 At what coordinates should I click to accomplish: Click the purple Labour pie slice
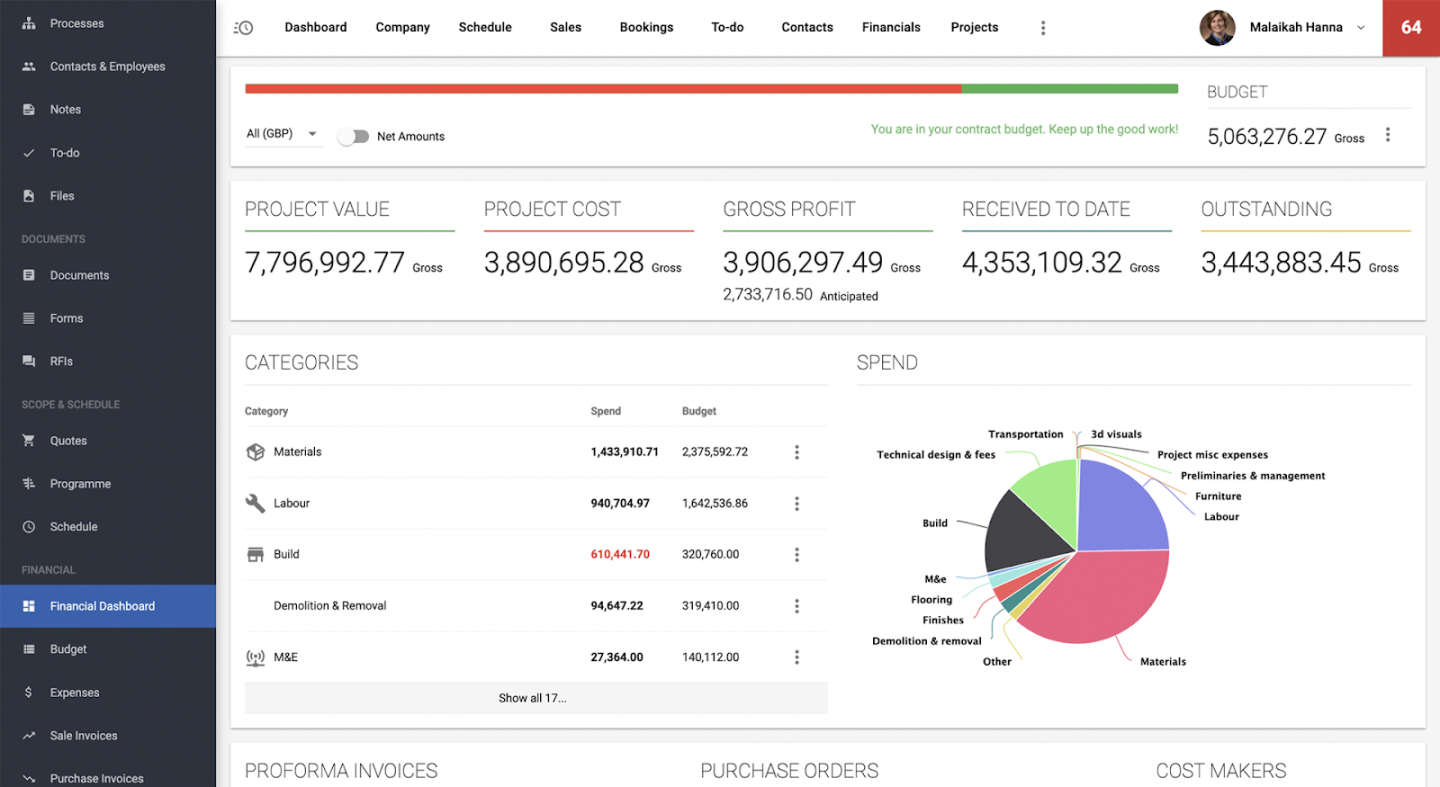[x=1120, y=505]
